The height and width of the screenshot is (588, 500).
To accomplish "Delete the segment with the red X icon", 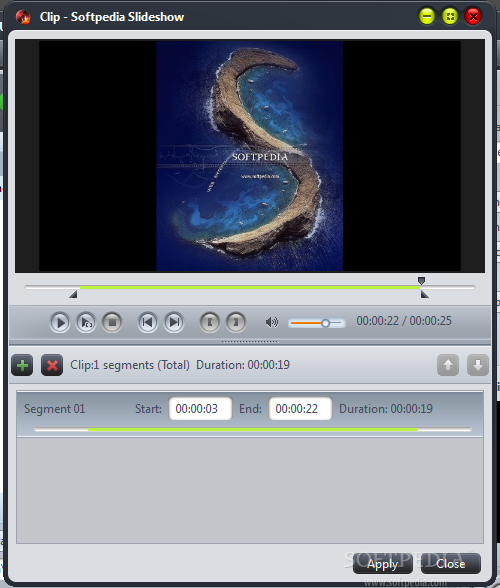I will click(x=52, y=365).
